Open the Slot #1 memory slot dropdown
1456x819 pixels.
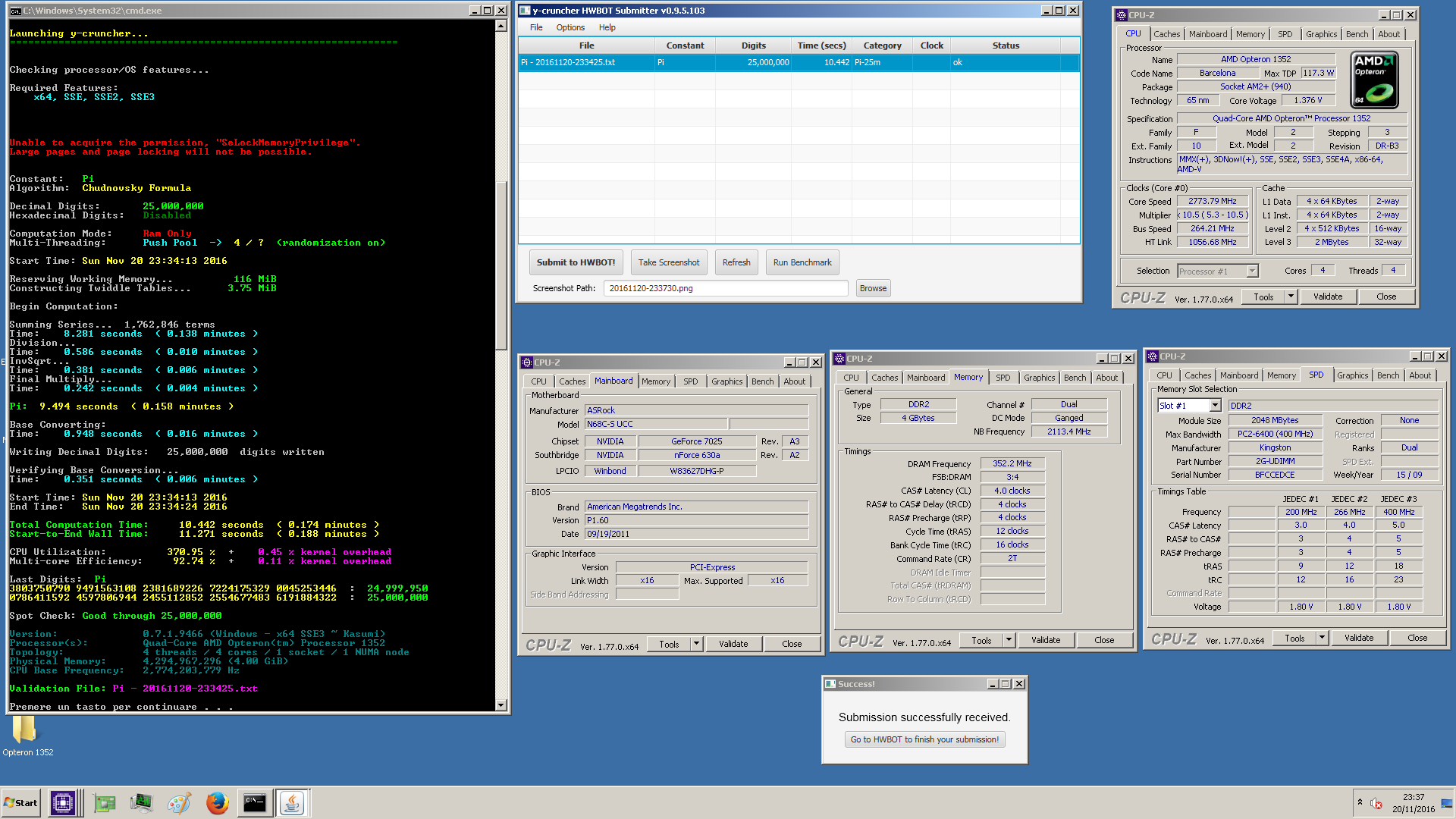[x=1215, y=406]
